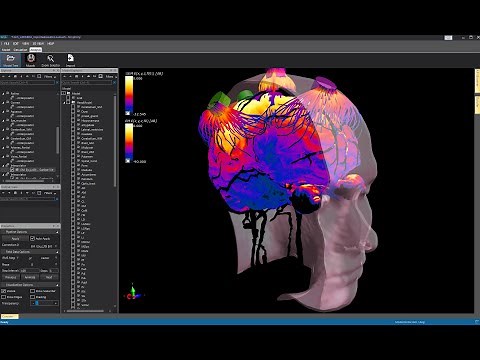This screenshot has width=480, height=360.
Task: Select the Lateral_ventricles tree item
Action: pos(92,130)
